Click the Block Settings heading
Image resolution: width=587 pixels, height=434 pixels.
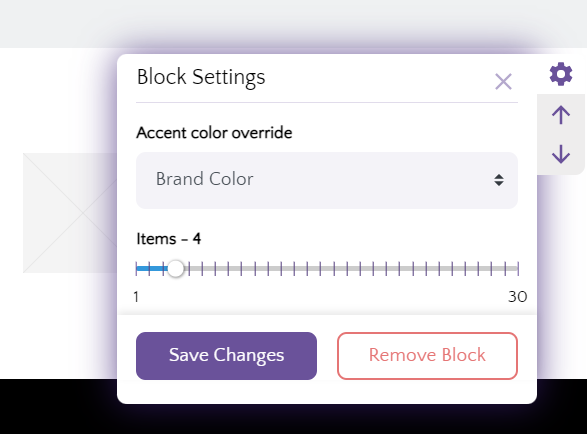(201, 77)
